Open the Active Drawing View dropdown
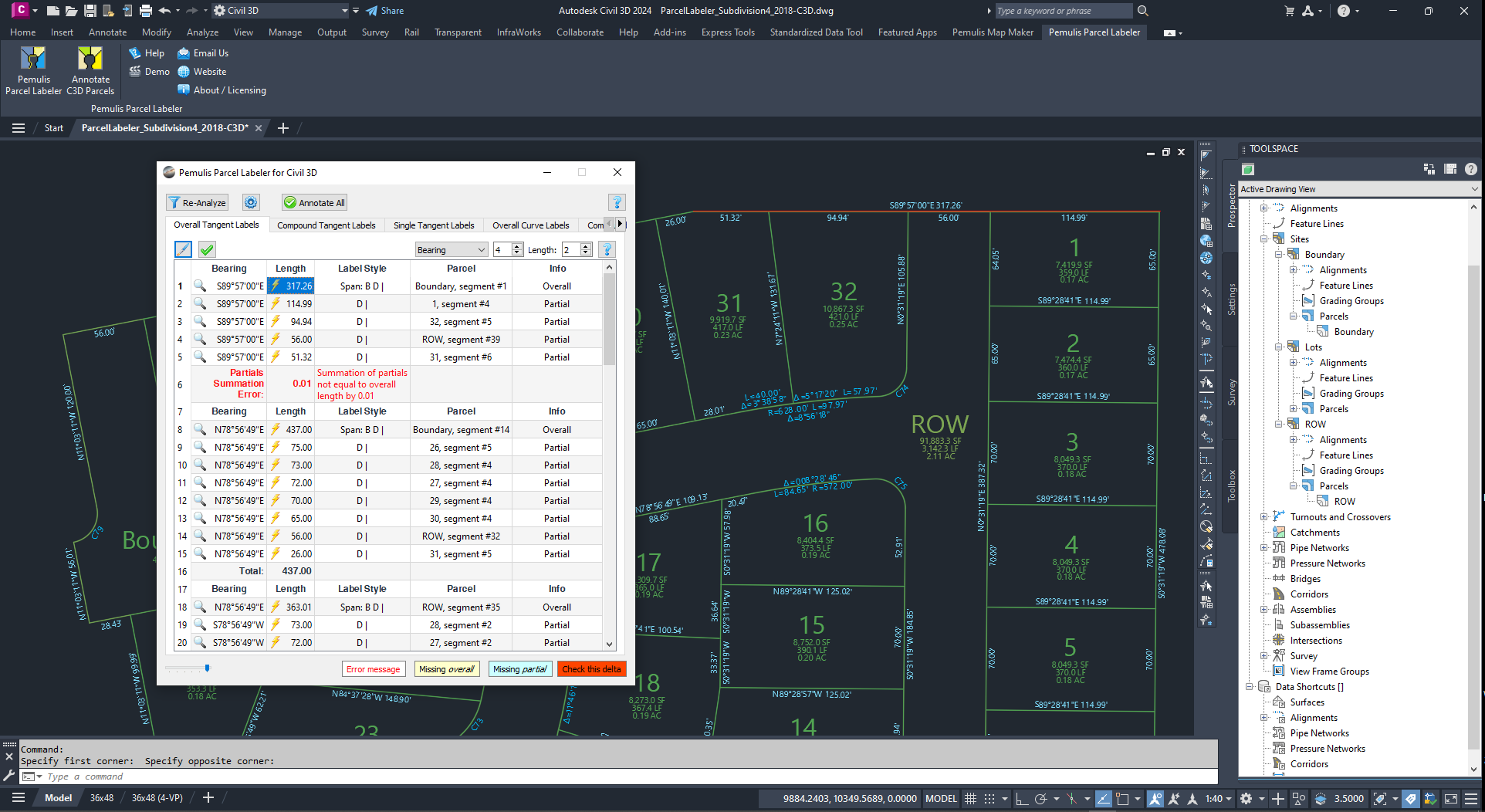 point(1358,189)
